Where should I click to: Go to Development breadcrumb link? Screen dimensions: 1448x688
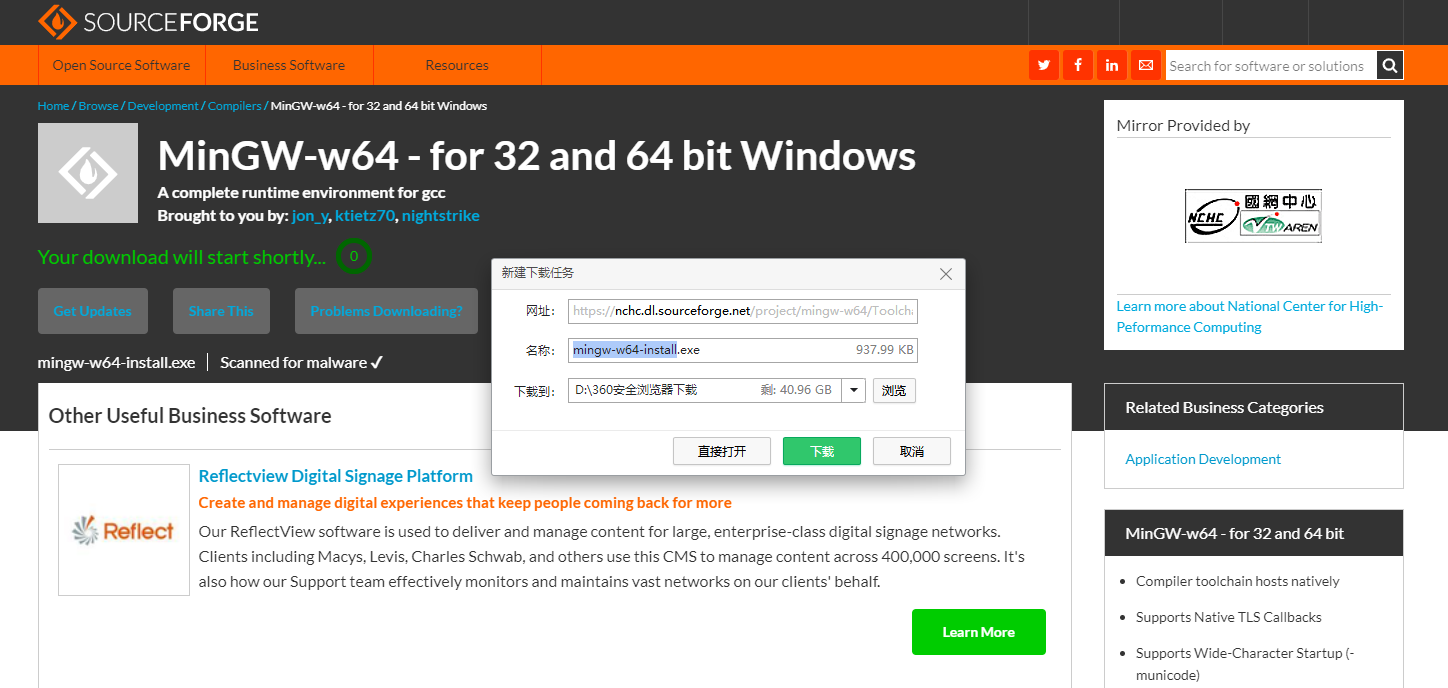pos(163,106)
